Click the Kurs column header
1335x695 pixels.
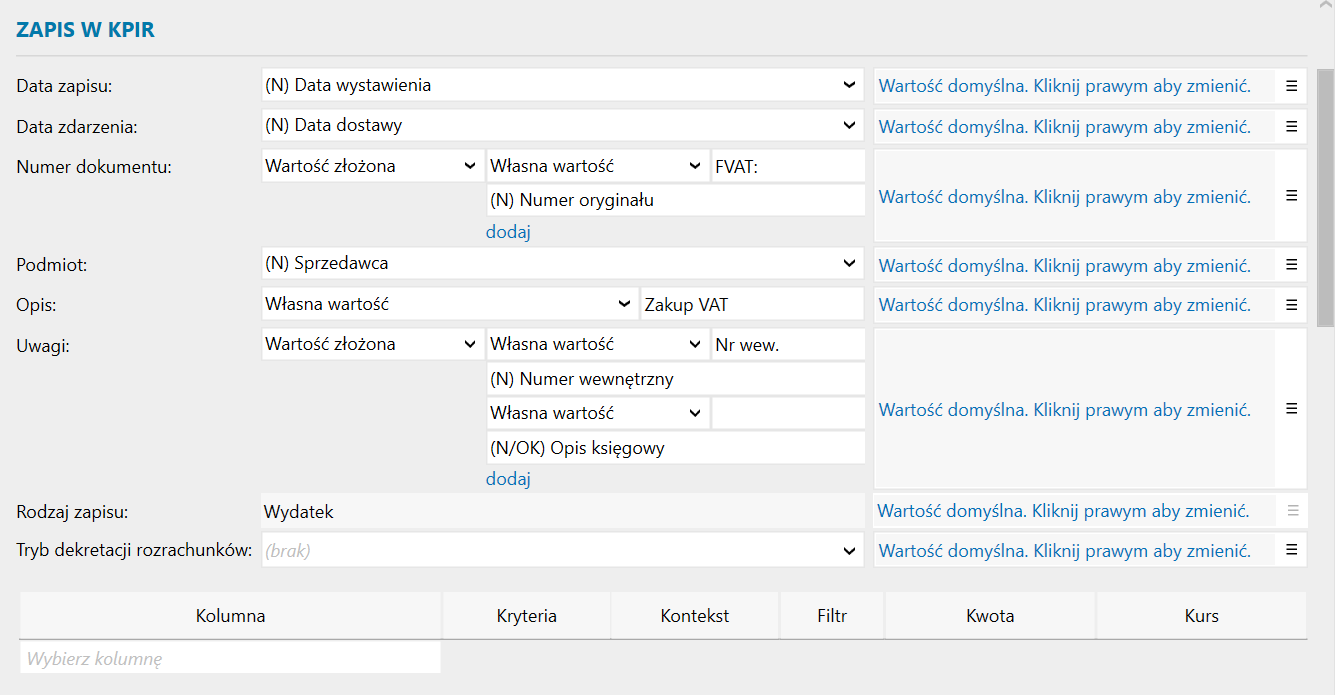click(x=1202, y=615)
